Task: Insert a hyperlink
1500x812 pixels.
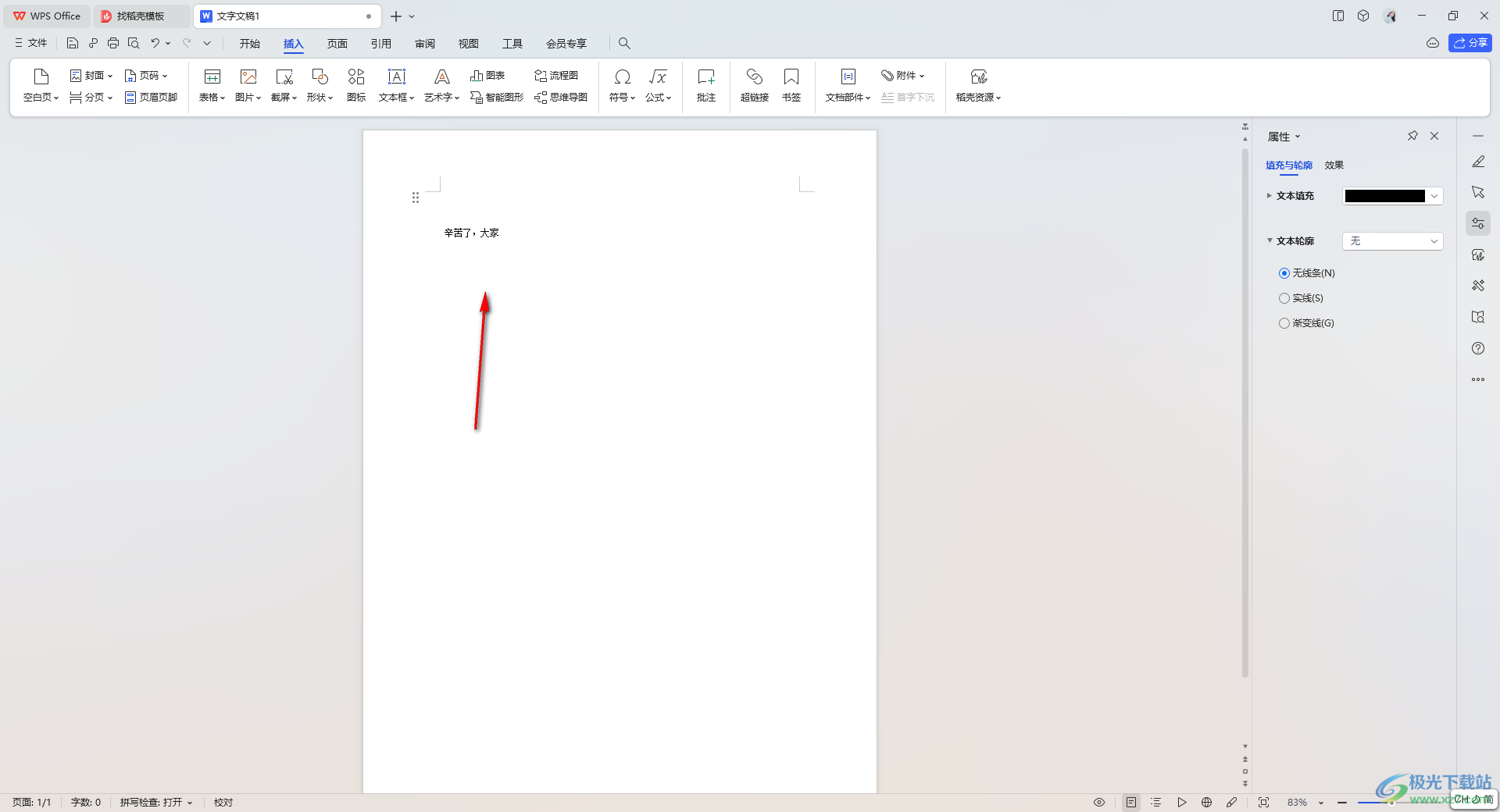Action: click(755, 85)
